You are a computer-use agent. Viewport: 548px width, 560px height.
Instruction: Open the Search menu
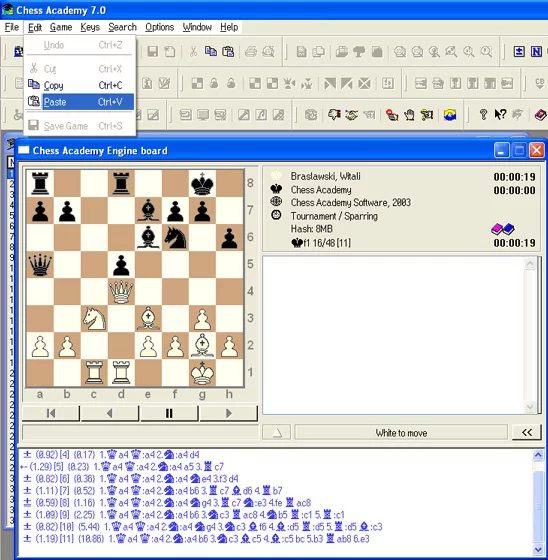point(122,27)
